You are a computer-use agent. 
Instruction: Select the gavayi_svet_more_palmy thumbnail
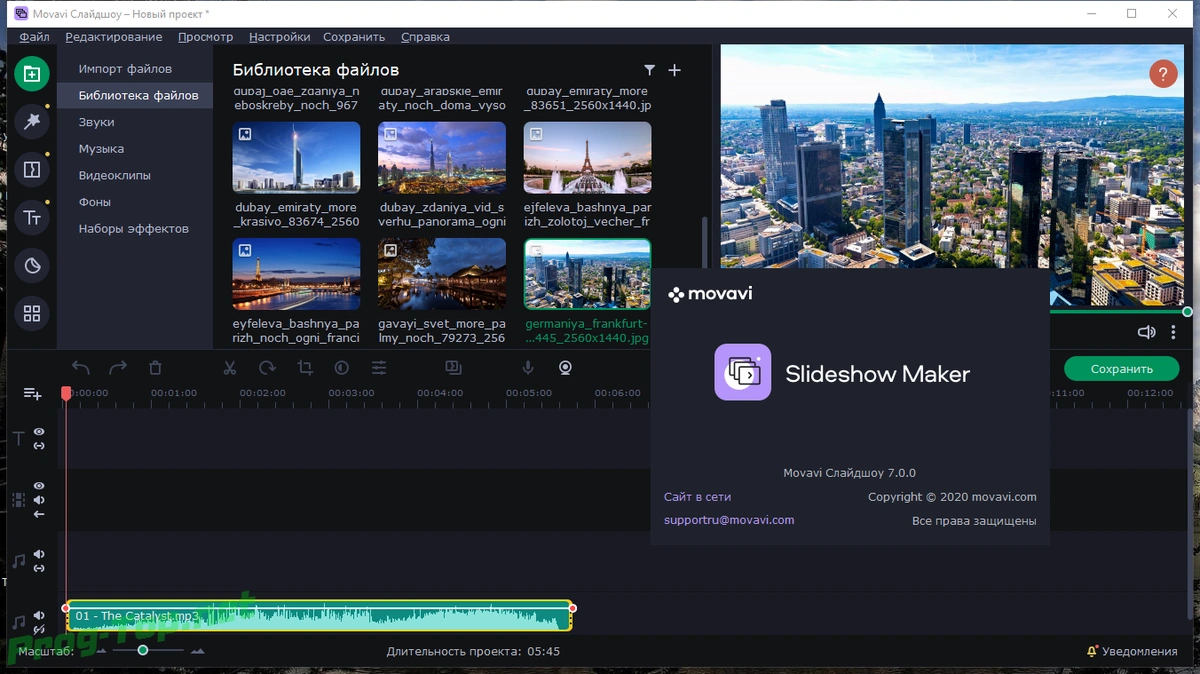(442, 274)
